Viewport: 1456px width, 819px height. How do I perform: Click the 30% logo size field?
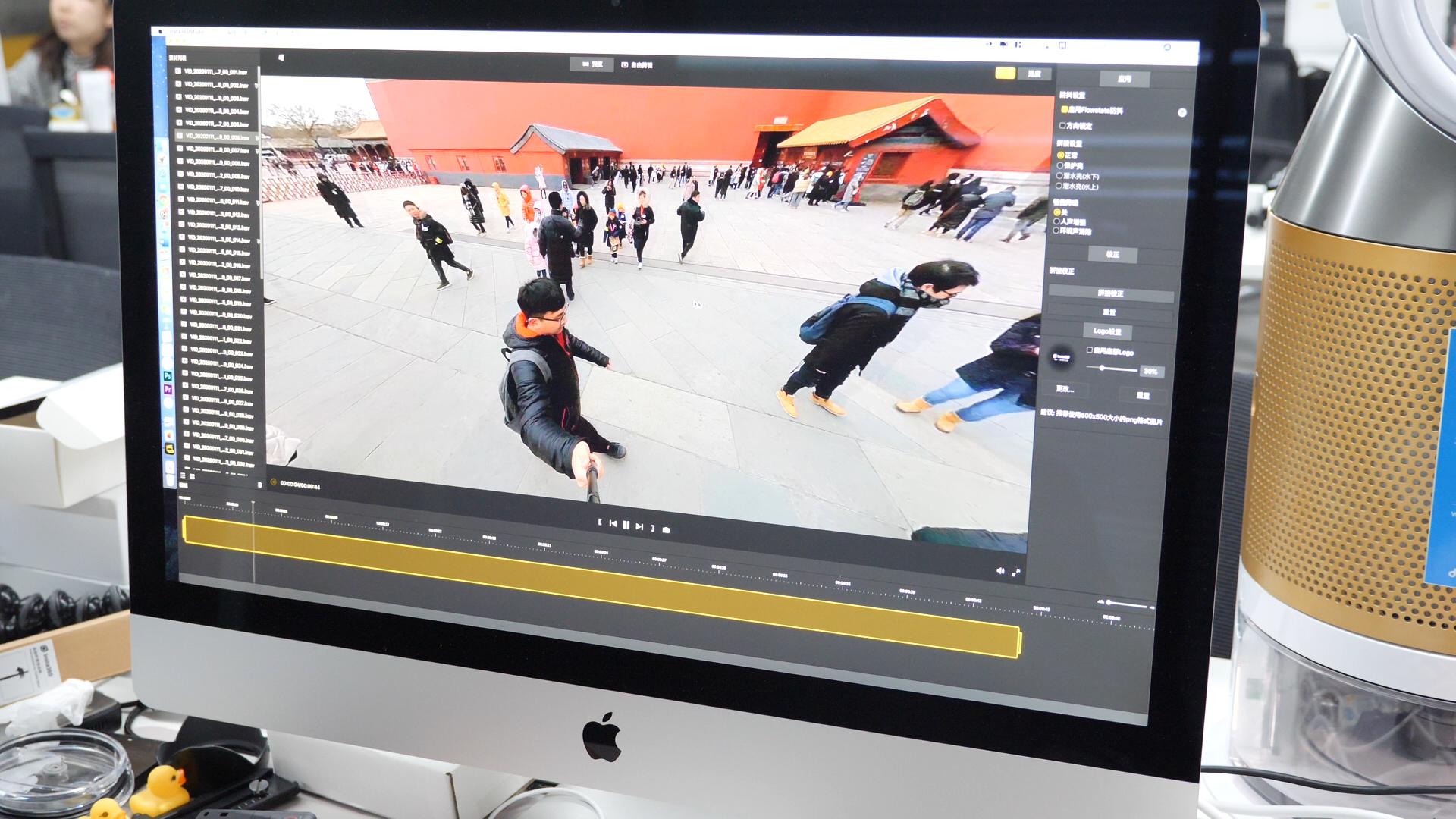pos(1150,371)
